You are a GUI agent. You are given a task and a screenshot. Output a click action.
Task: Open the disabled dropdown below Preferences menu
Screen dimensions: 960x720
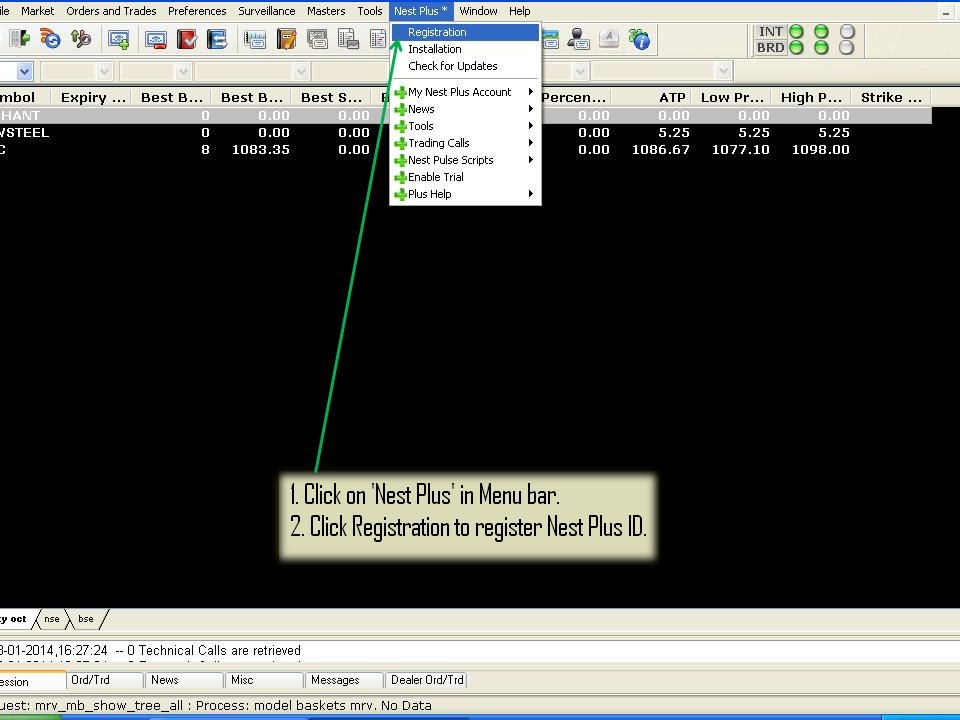182,72
